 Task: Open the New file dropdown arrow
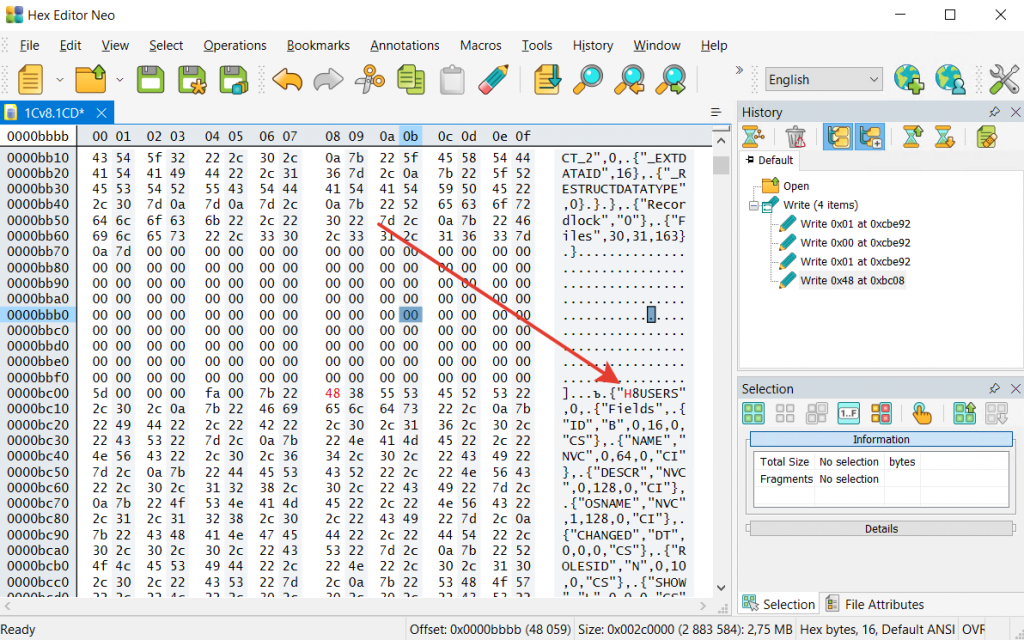[59, 80]
